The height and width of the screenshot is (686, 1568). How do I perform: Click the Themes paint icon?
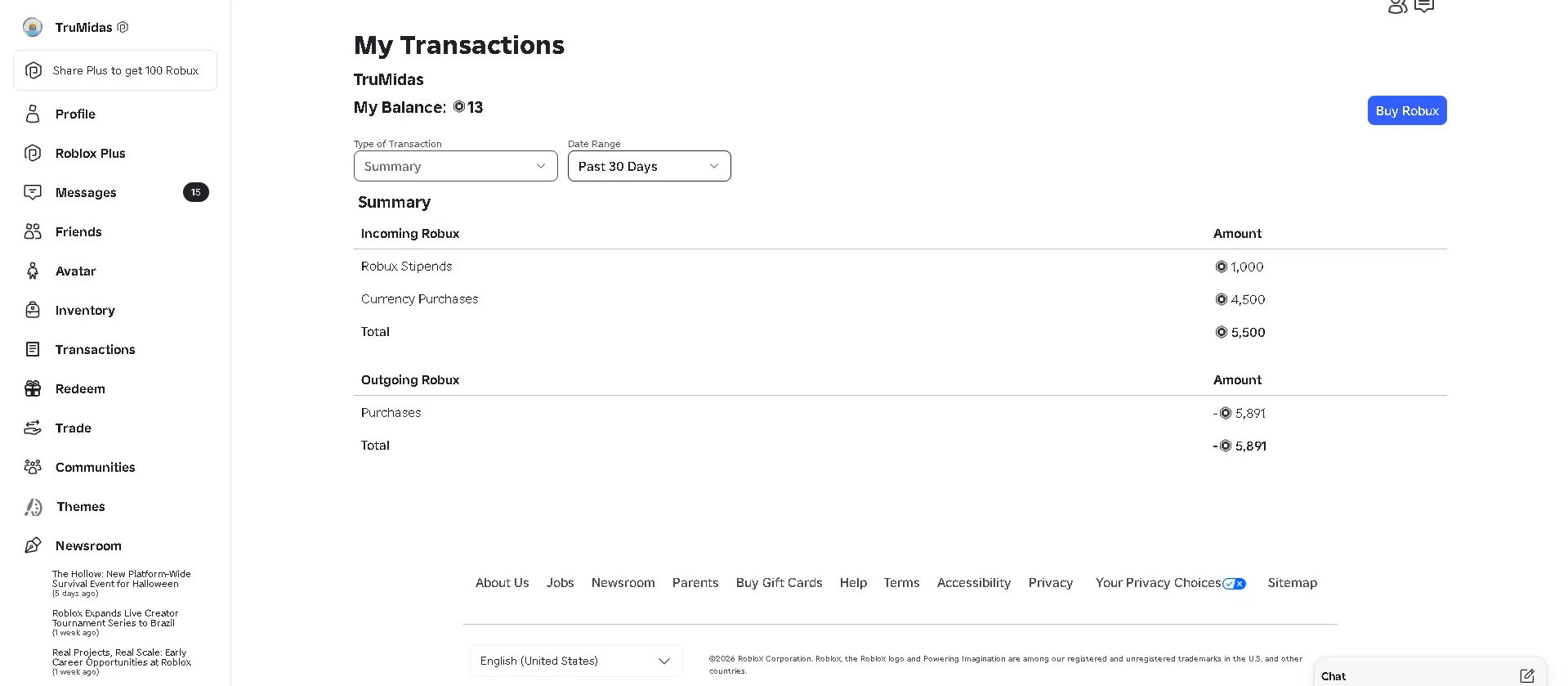coord(34,507)
